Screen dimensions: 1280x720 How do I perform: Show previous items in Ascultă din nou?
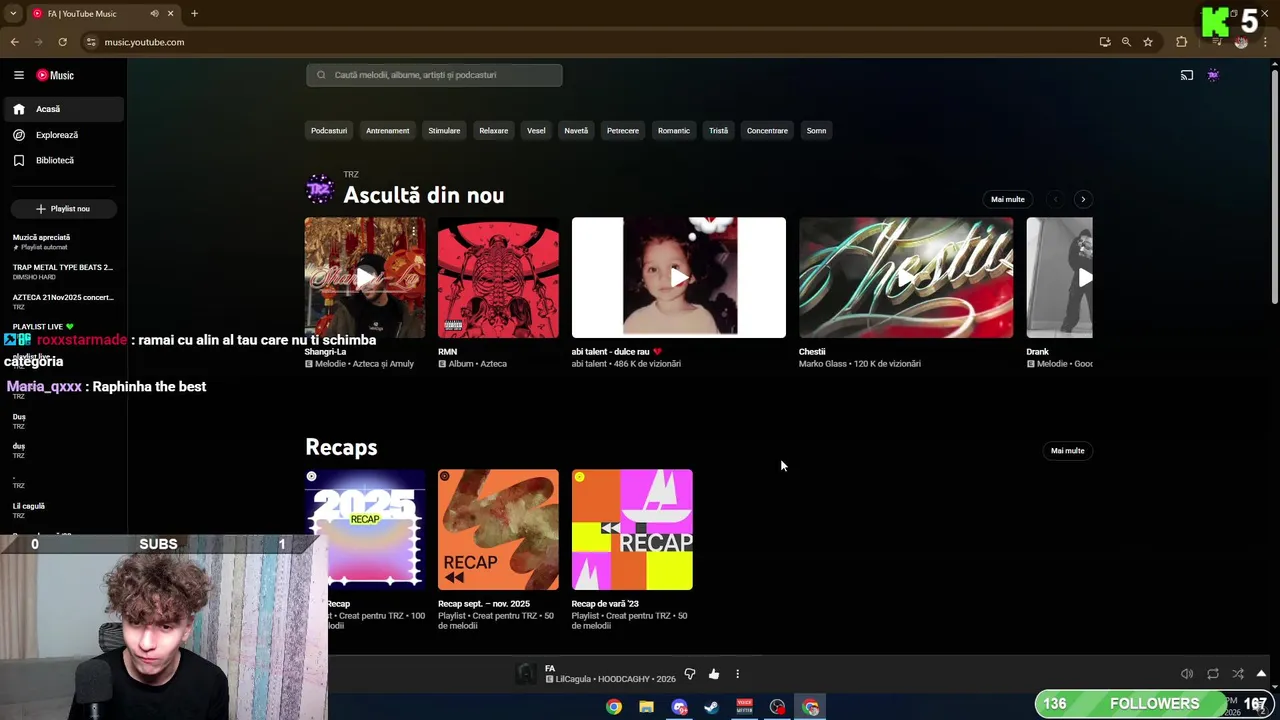pos(1055,199)
